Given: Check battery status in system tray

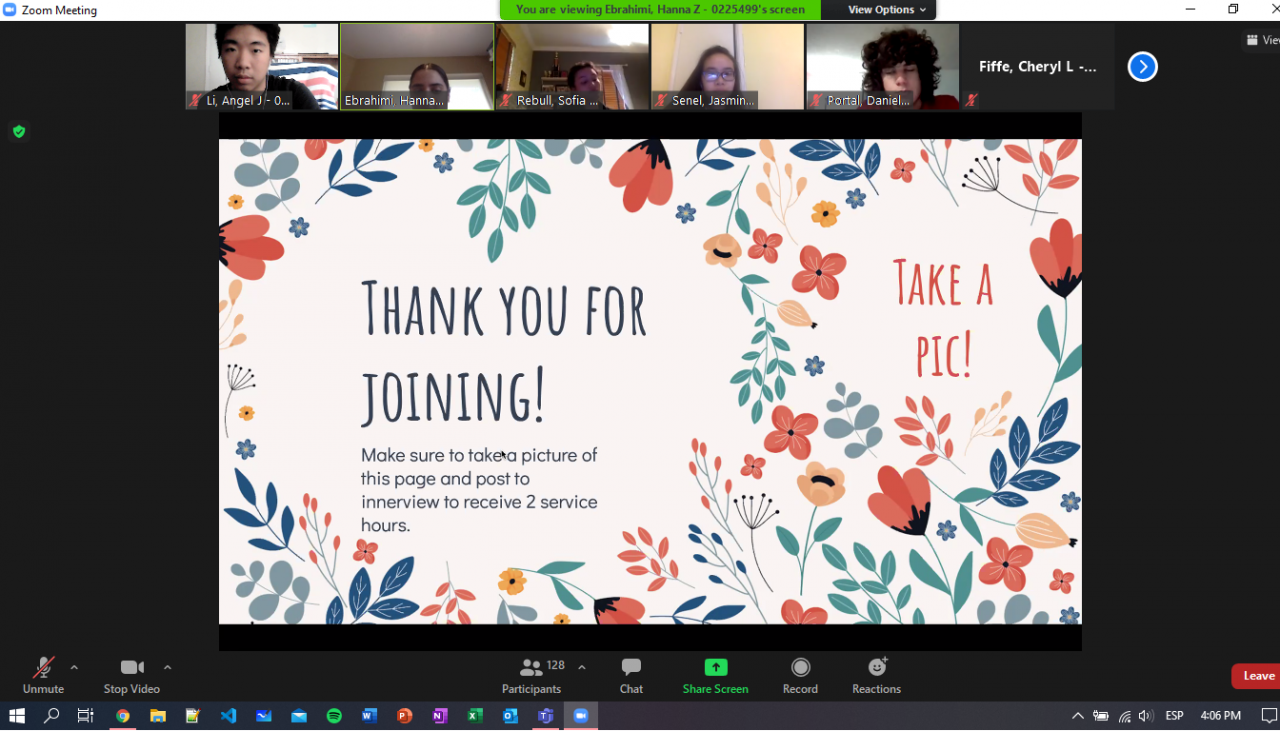Looking at the screenshot, I should tap(1101, 716).
